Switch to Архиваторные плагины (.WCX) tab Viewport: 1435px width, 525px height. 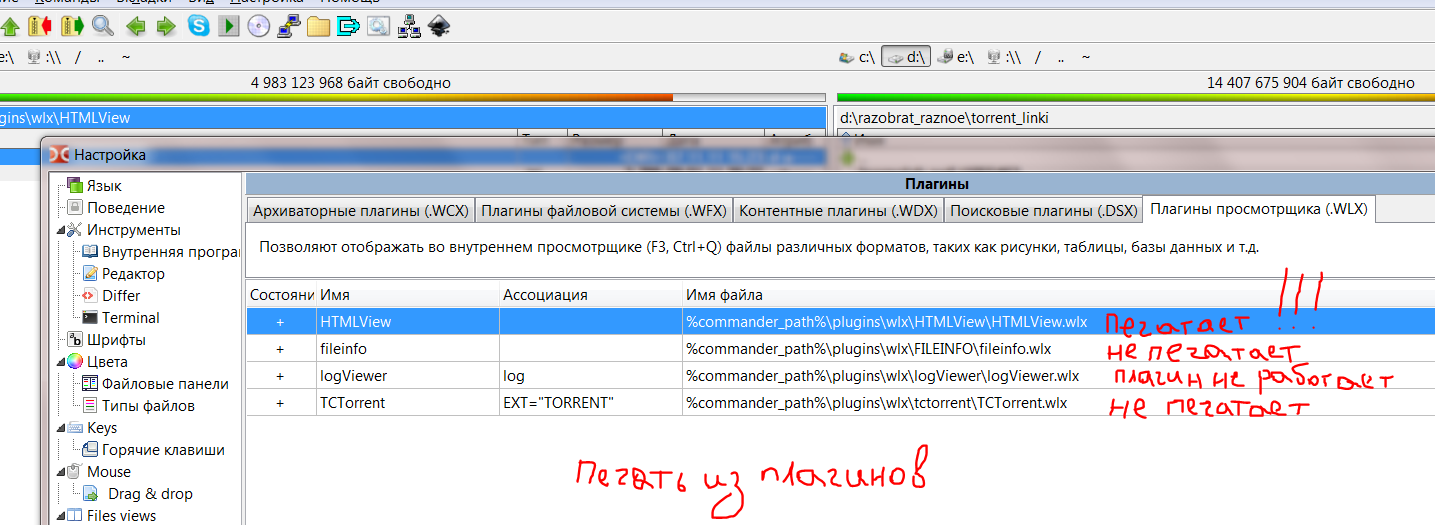[360, 210]
